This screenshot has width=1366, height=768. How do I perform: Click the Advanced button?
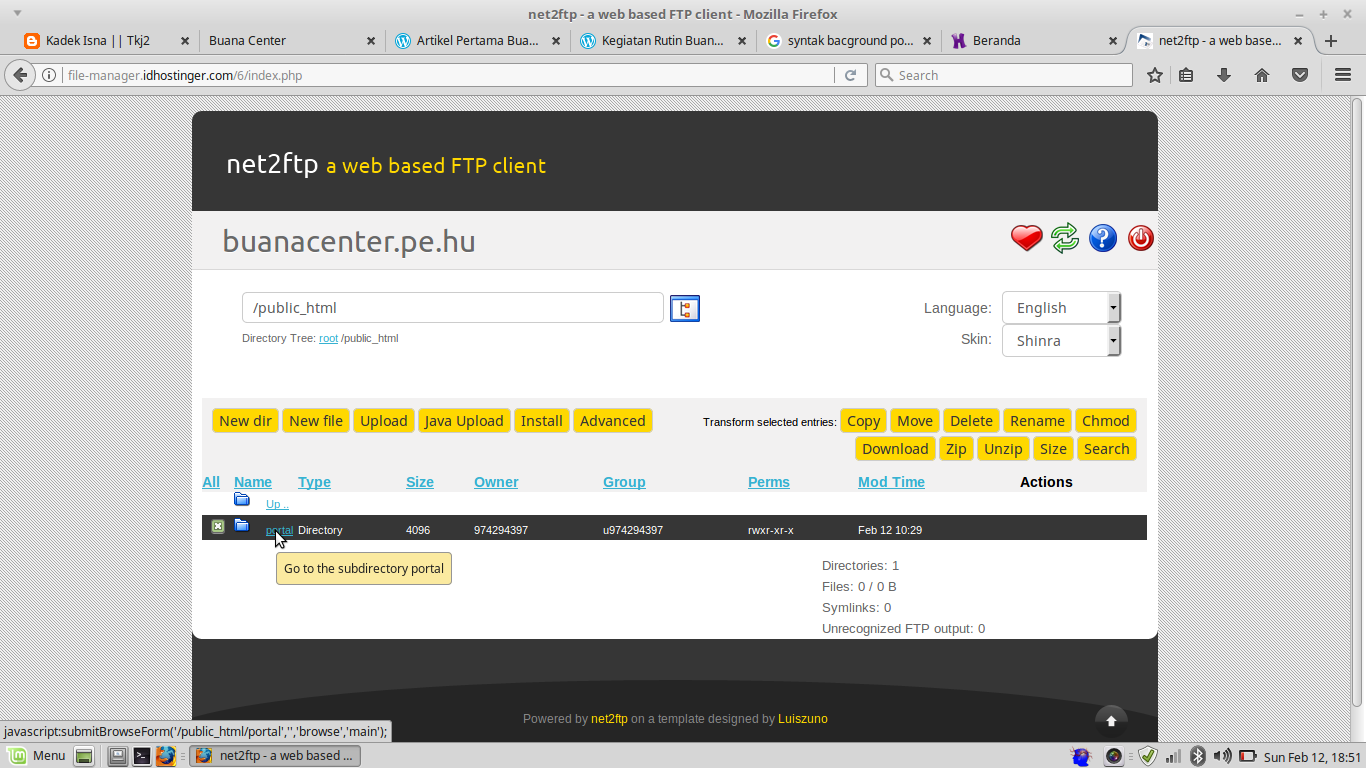pyautogui.click(x=613, y=421)
